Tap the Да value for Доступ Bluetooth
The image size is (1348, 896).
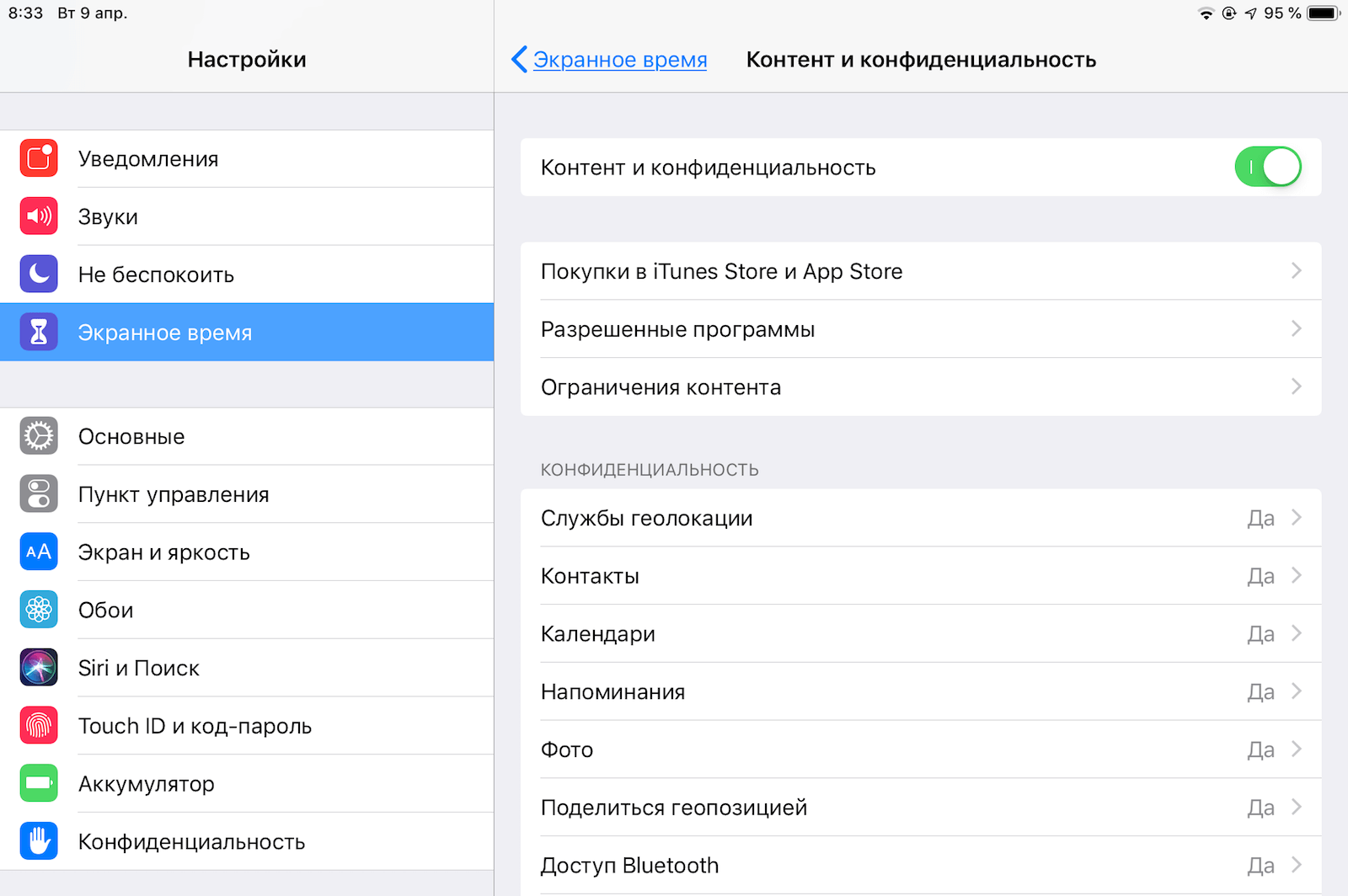point(1260,866)
